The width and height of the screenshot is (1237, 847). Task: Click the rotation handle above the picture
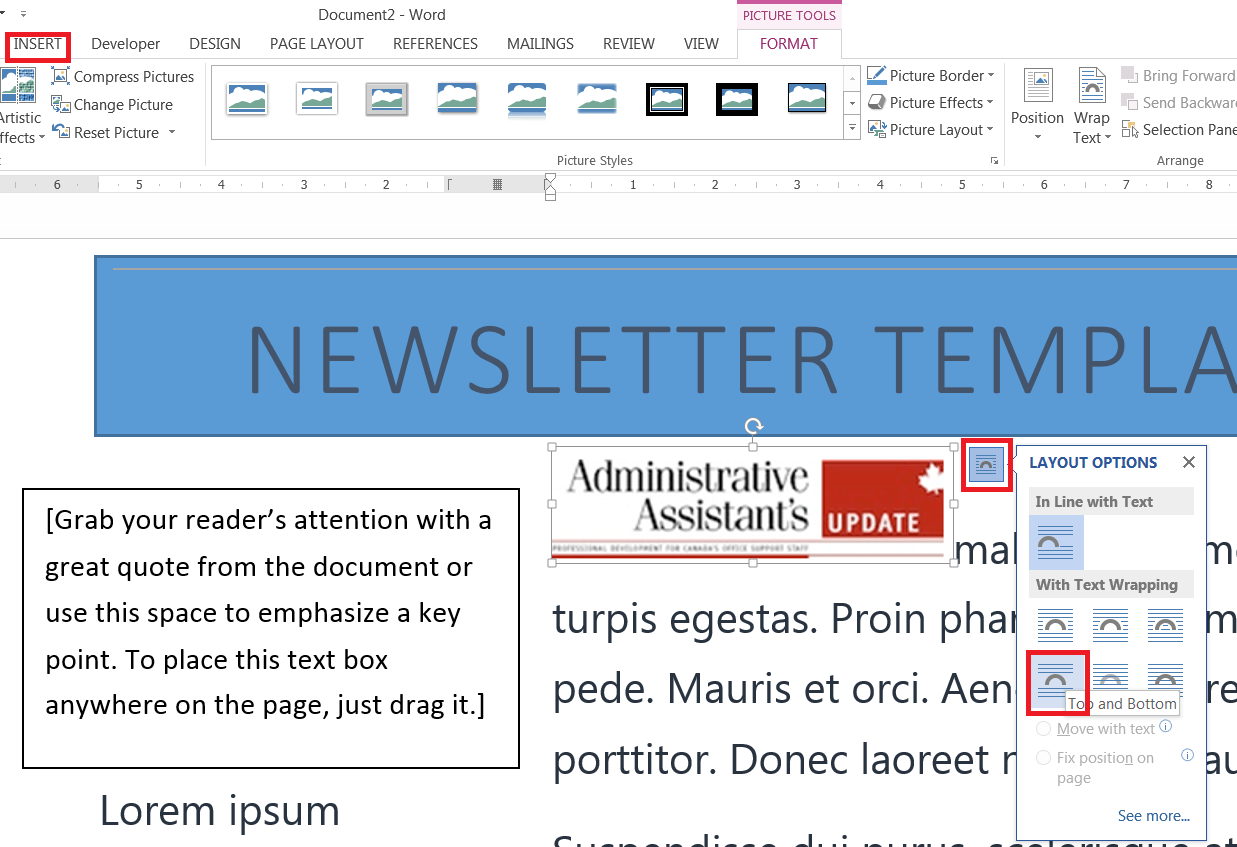point(754,426)
